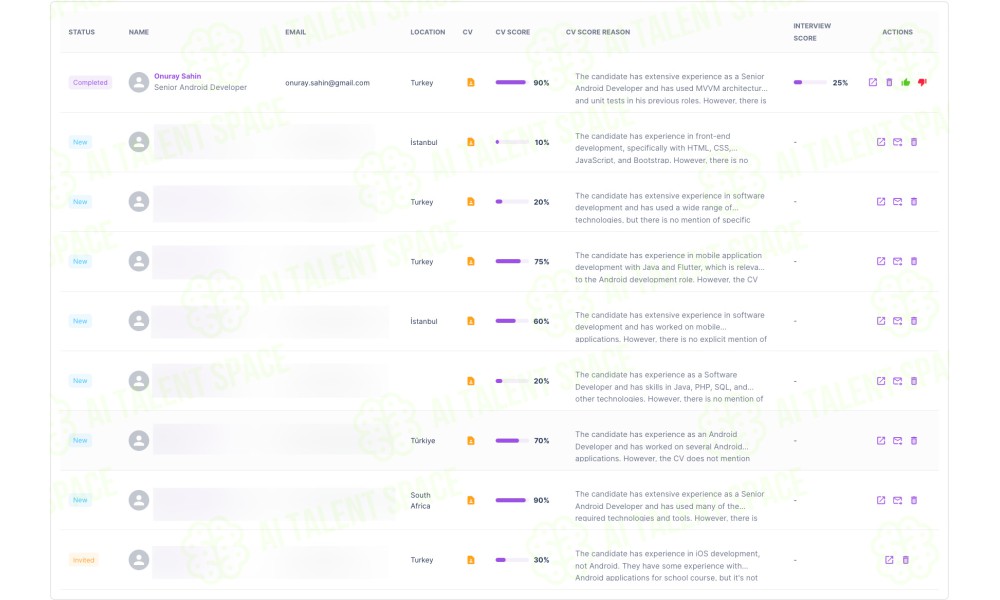Approve Onuray Sahin with the thumbs up
Viewport: 1000px width, 600px height.
(x=906, y=82)
